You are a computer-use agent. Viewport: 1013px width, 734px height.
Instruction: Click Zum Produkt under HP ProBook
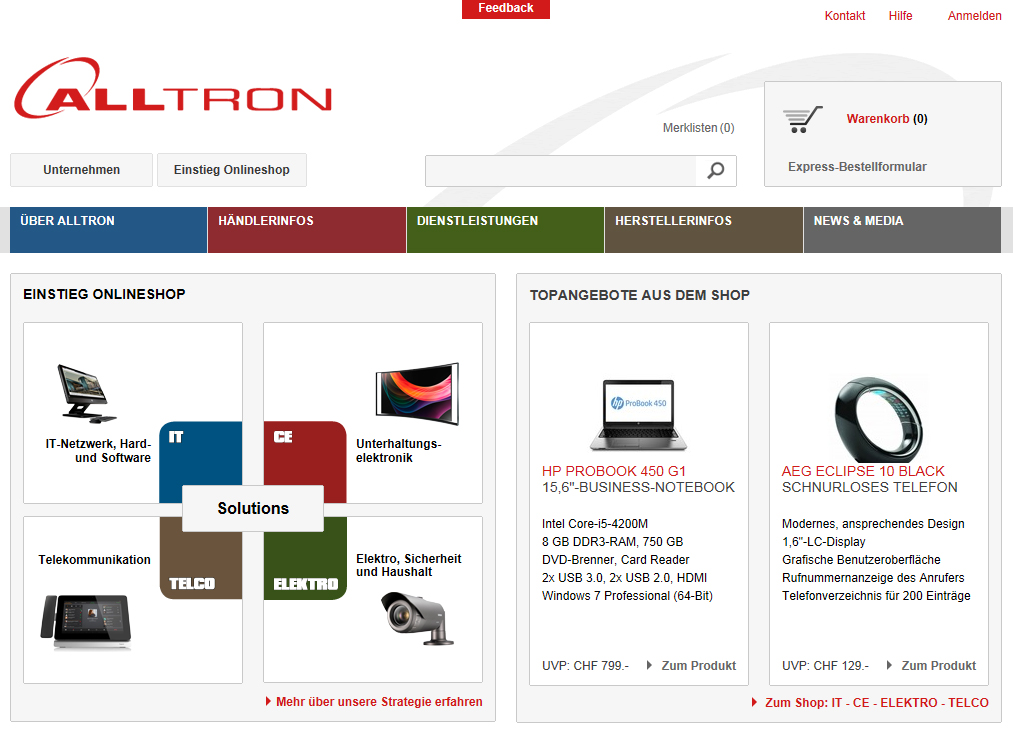pos(698,666)
